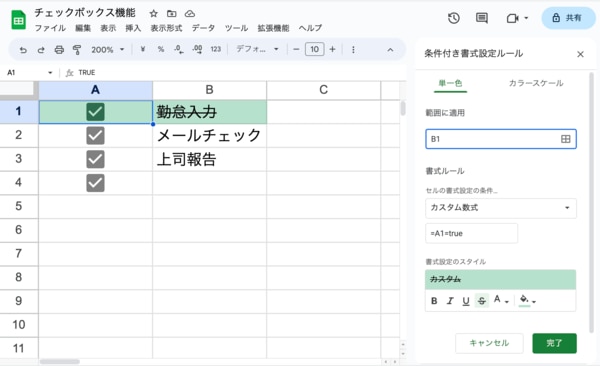
Task: Click the 共有 share button
Action: pyautogui.click(x=568, y=18)
